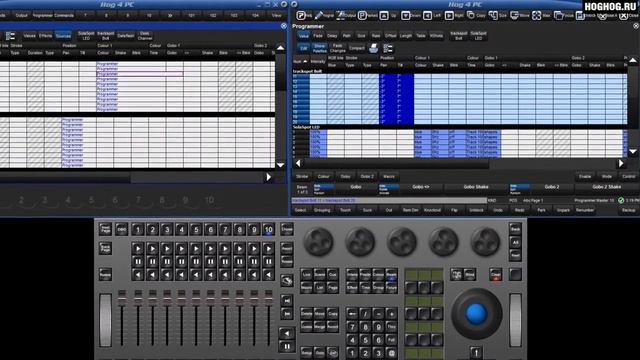Select choose button 10 on console
The width and height of the screenshot is (640, 360).
(x=268, y=229)
